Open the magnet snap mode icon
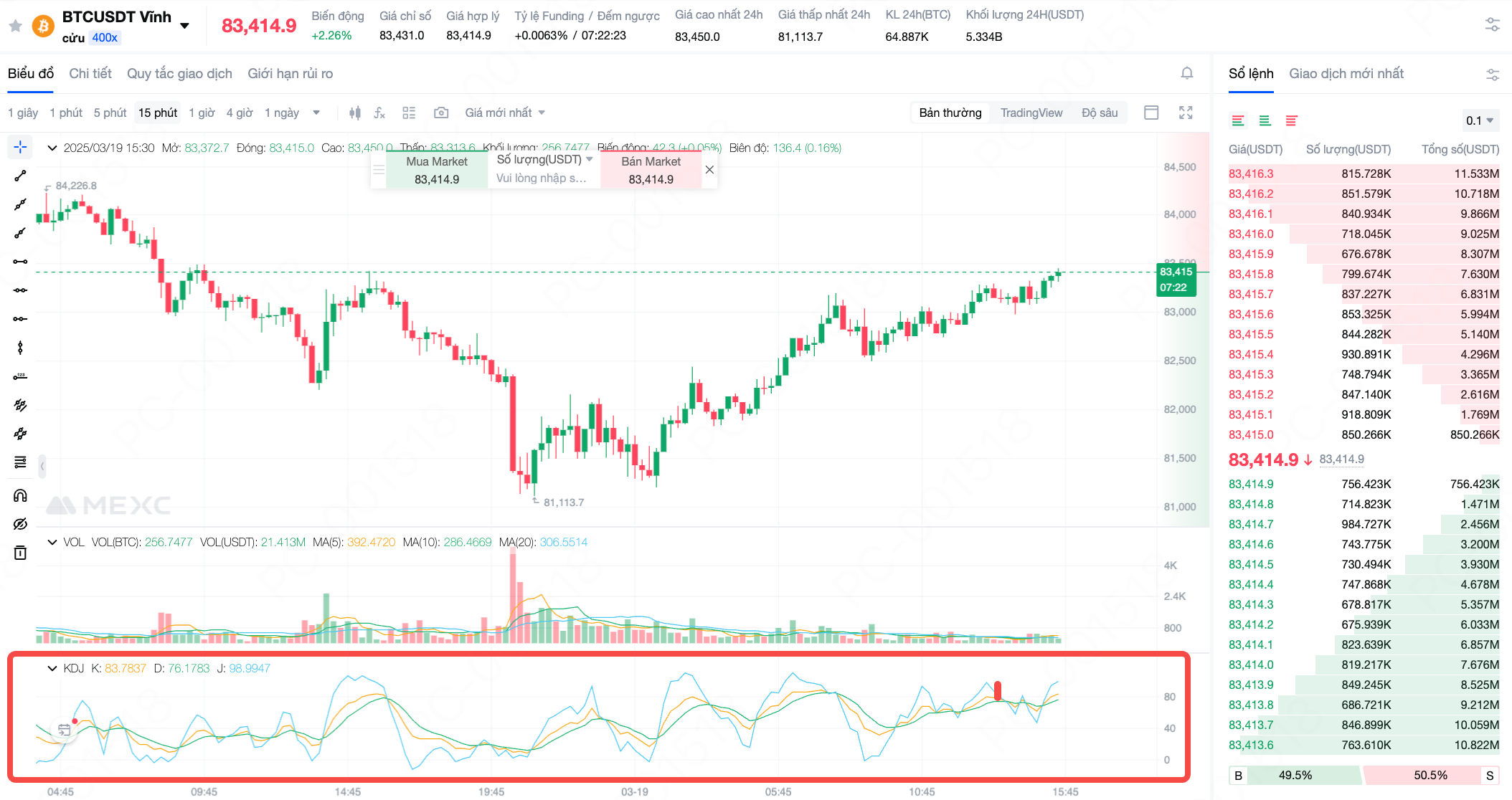1512x800 pixels. click(x=20, y=495)
